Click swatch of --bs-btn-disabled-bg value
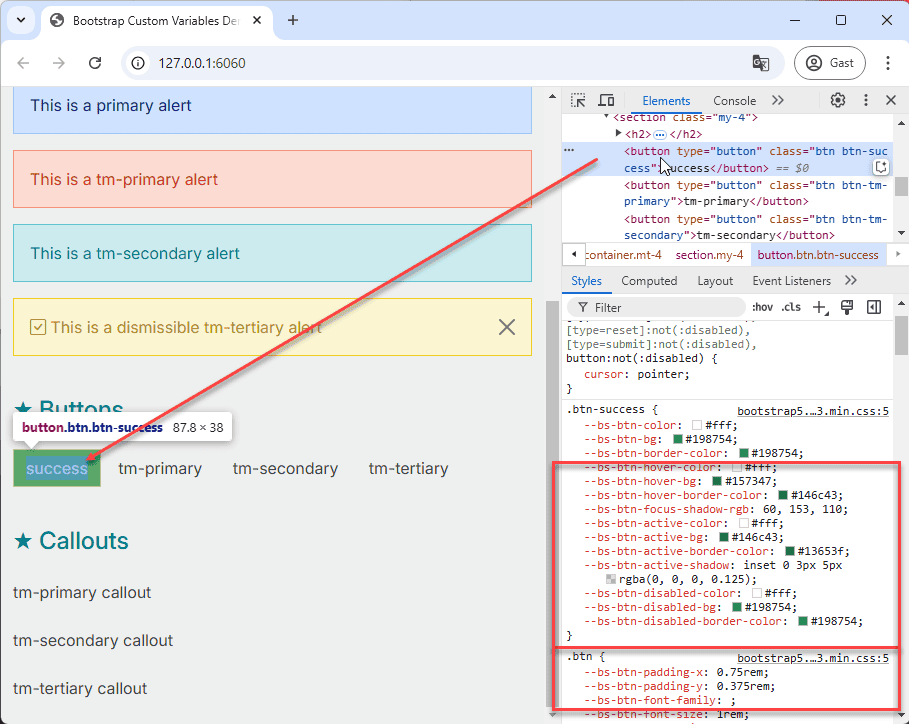 point(737,607)
